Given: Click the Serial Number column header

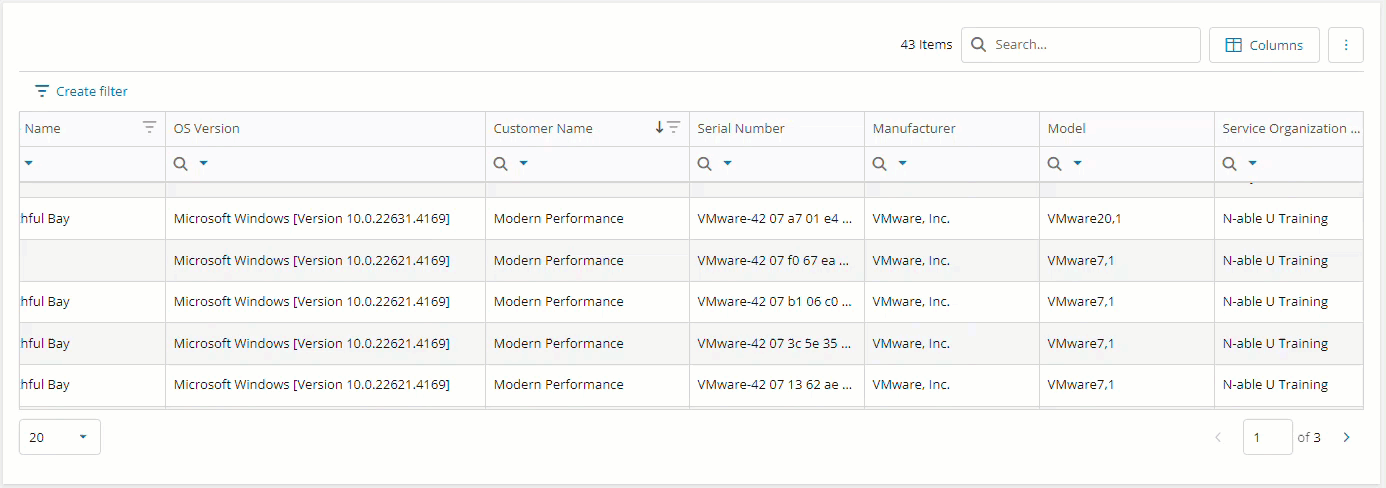Looking at the screenshot, I should (741, 128).
